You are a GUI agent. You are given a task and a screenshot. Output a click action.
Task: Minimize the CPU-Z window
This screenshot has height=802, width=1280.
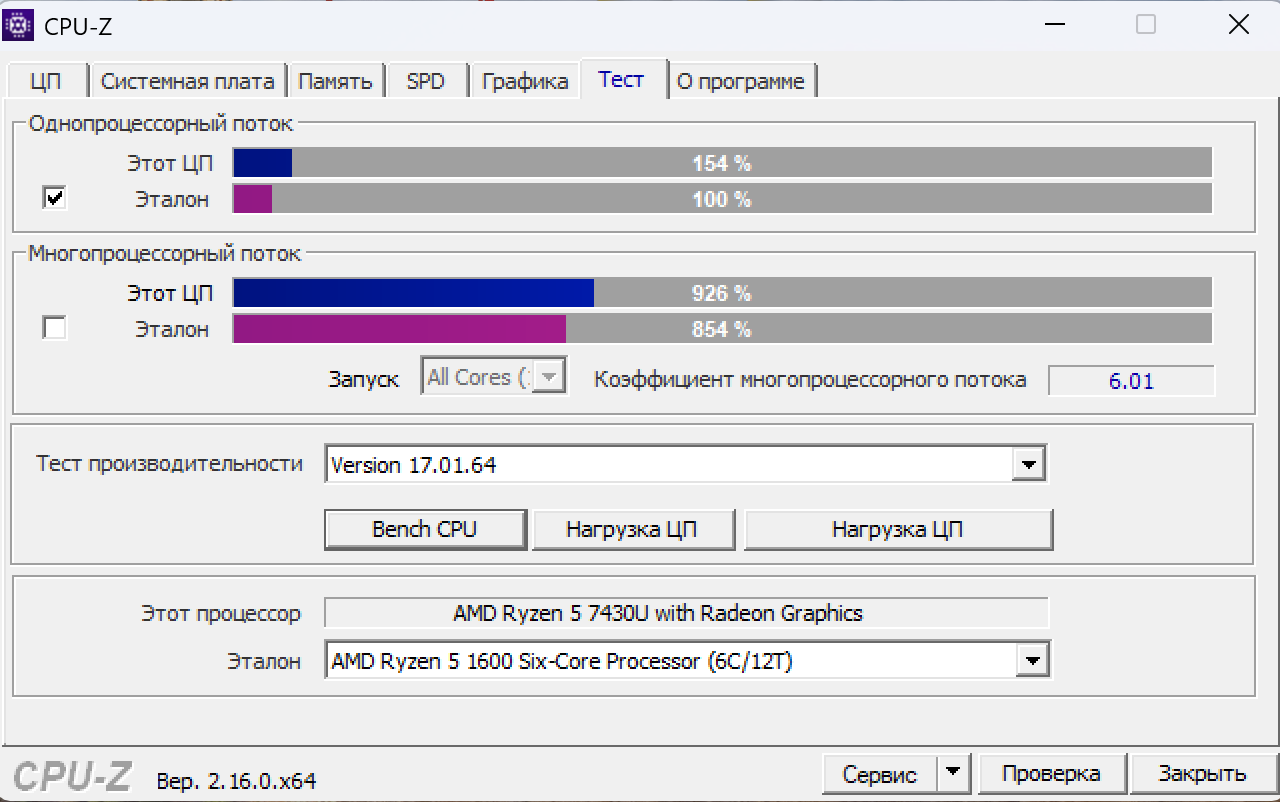pyautogui.click(x=1055, y=25)
